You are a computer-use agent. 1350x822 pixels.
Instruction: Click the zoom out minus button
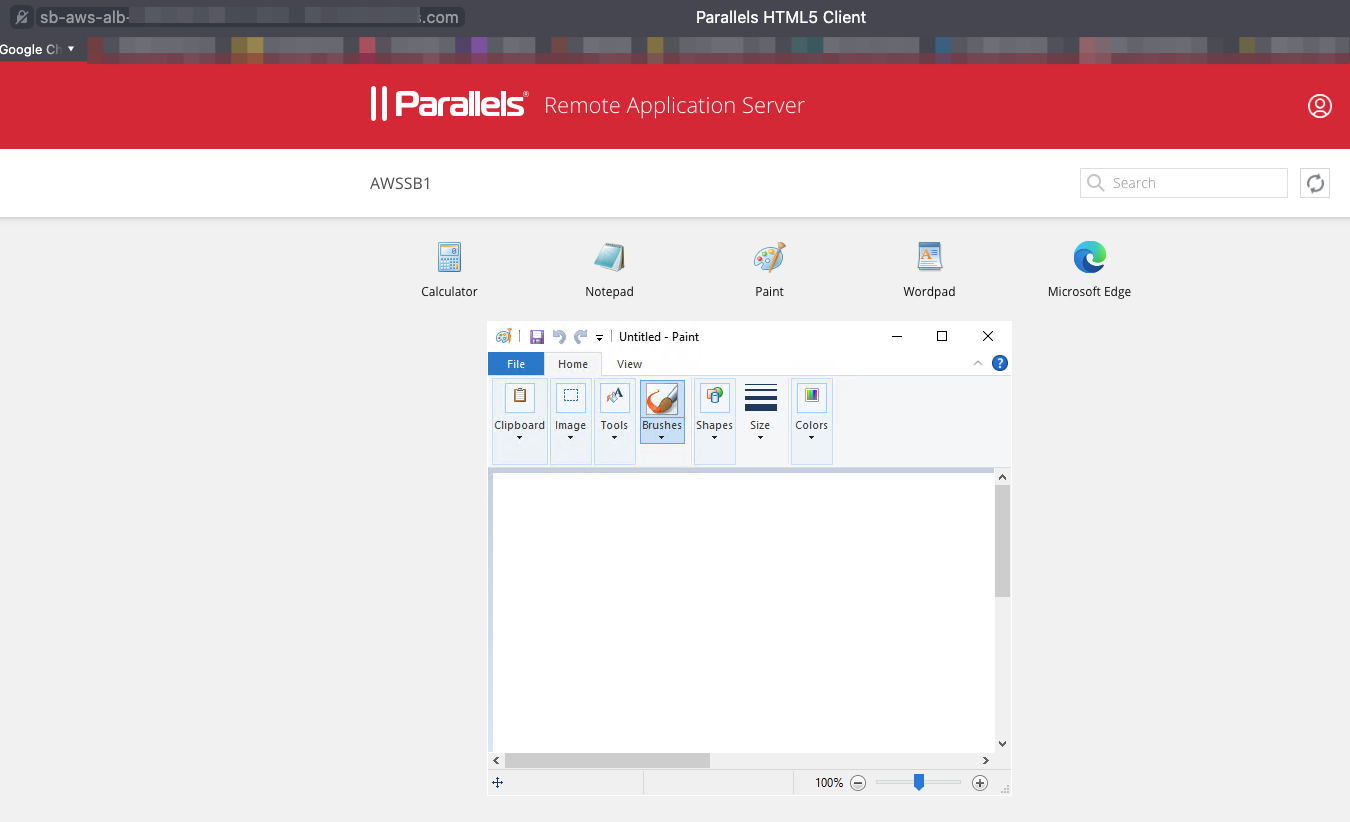(x=858, y=783)
